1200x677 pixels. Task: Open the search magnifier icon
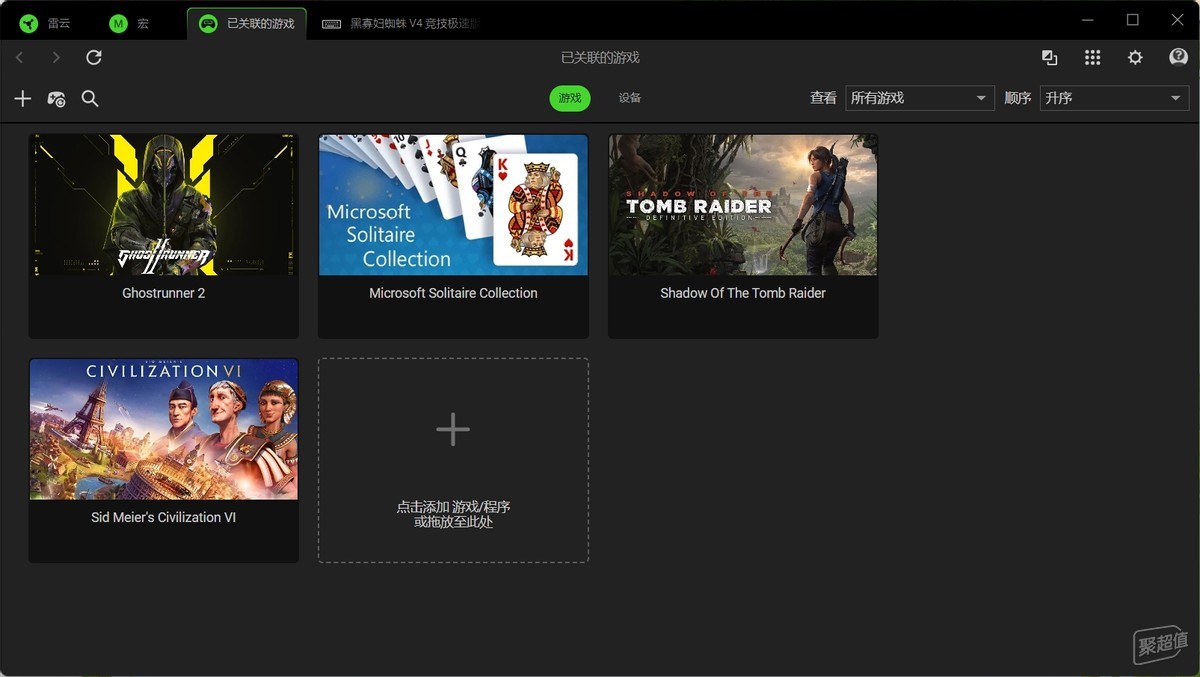90,98
